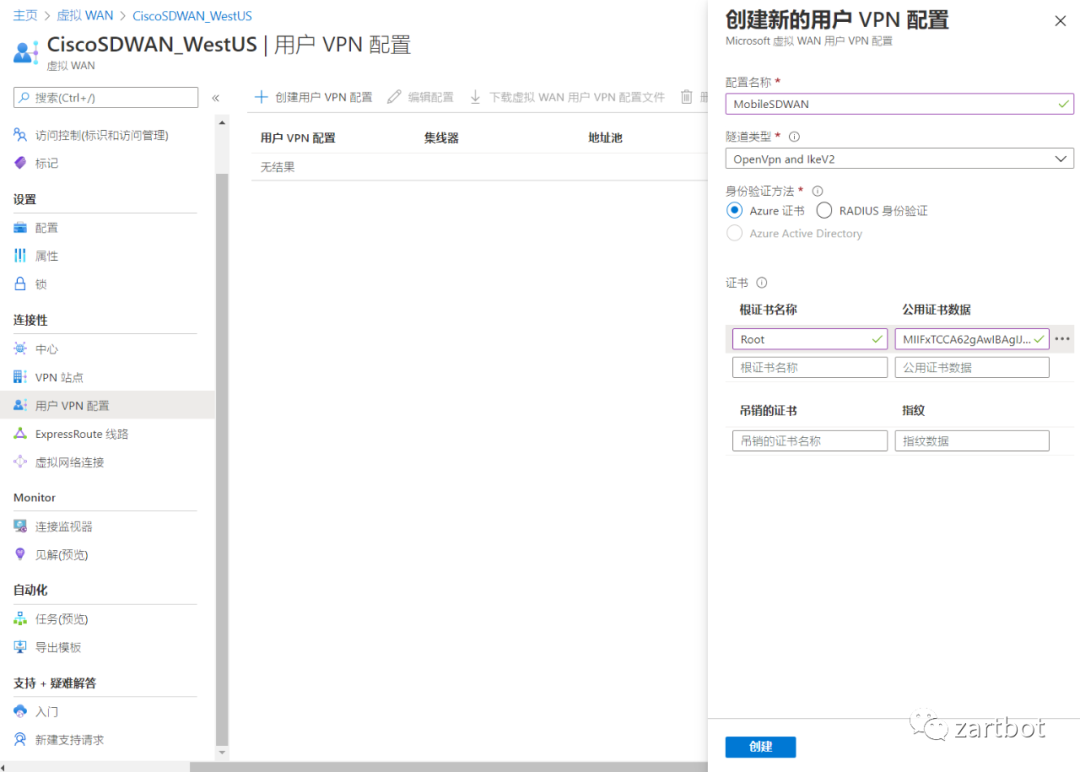Click the trash delete icon in toolbar
Screen dimensions: 1080x772
pyautogui.click(x=686, y=97)
